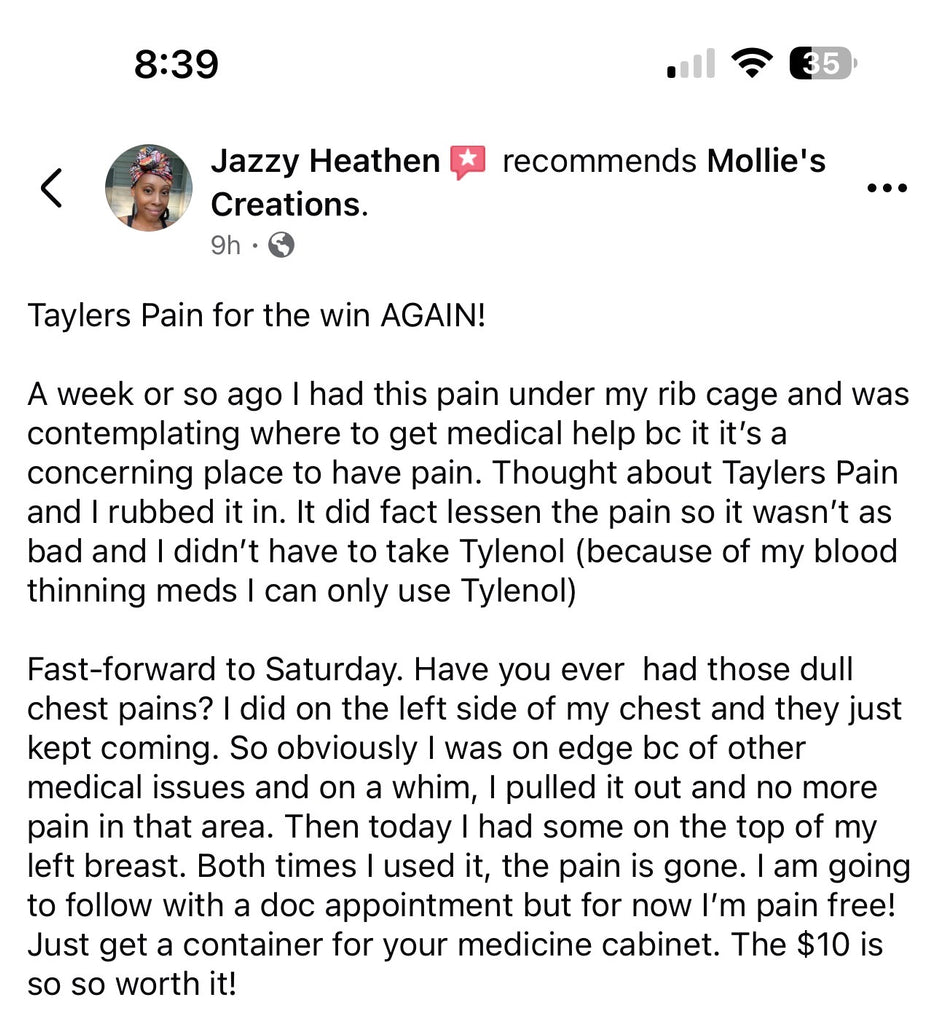Open Jazzy Heathen's profile picture

(148, 187)
